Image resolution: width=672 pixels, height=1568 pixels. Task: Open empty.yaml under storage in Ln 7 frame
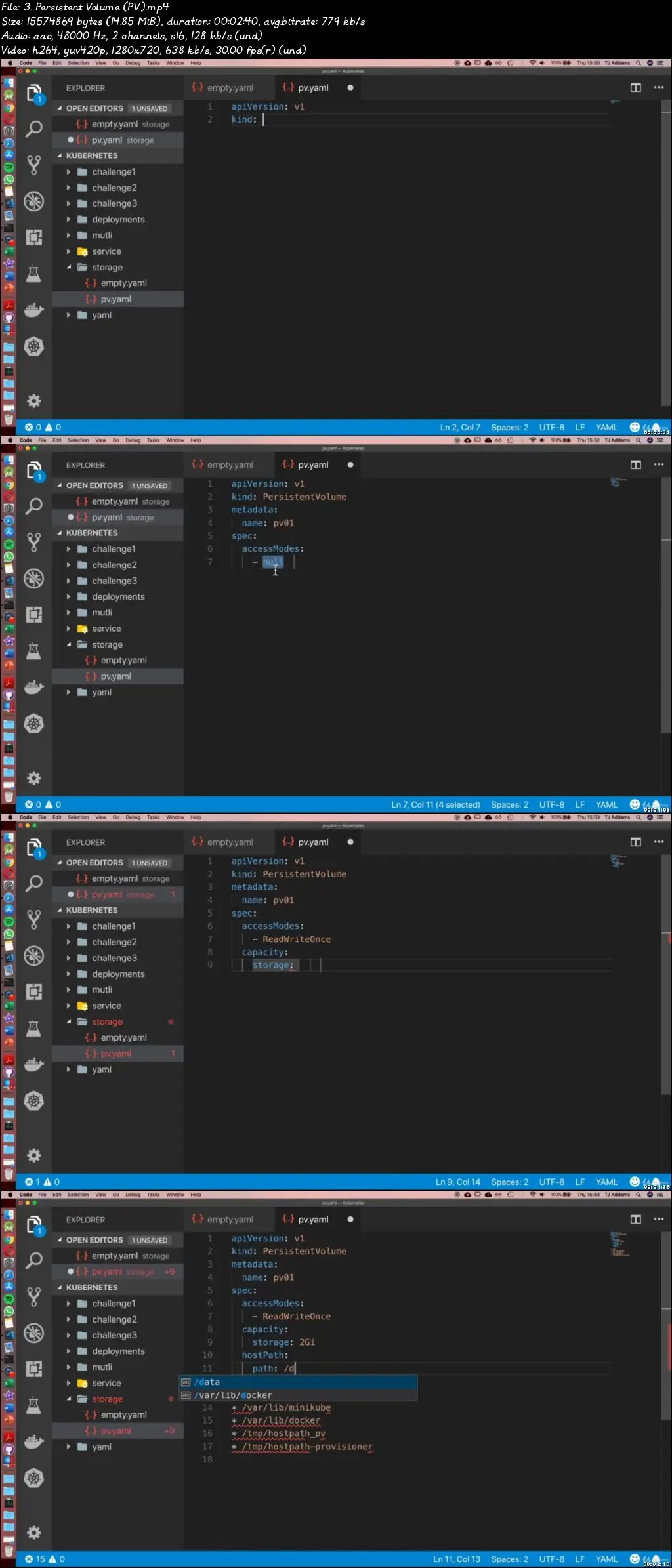[x=123, y=661]
